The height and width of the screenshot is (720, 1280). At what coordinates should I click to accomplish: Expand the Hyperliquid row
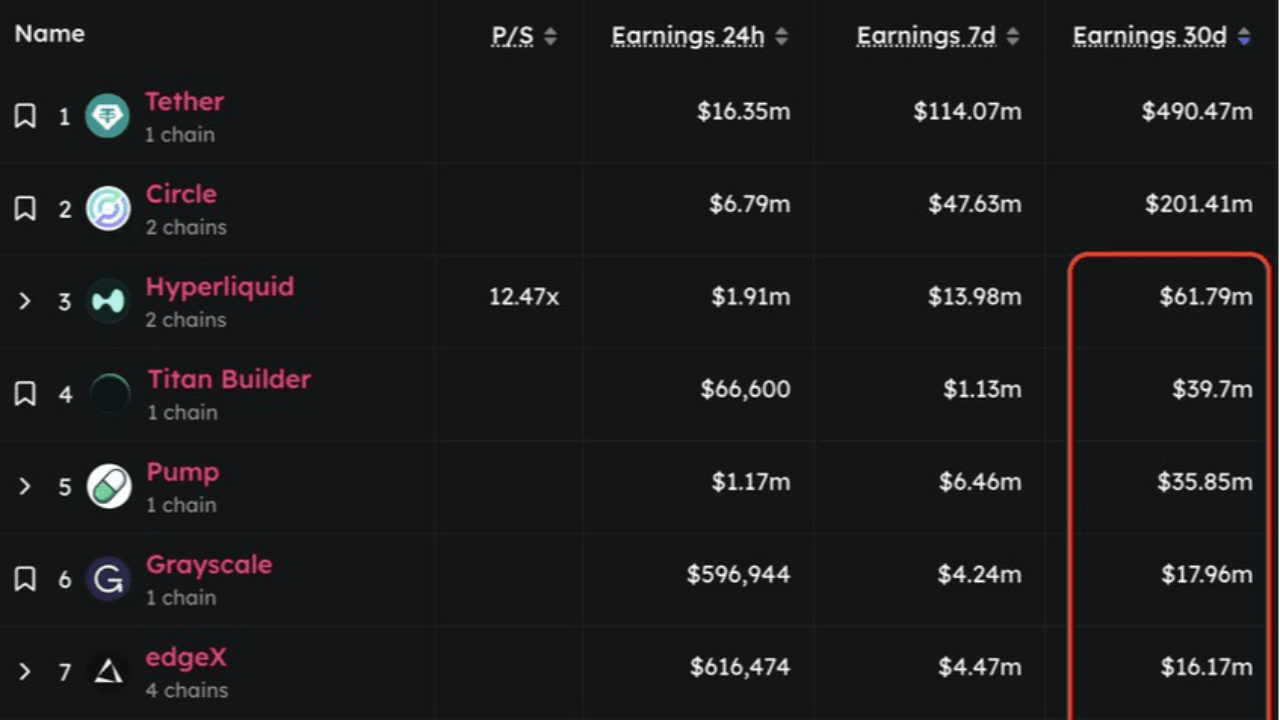tap(25, 301)
